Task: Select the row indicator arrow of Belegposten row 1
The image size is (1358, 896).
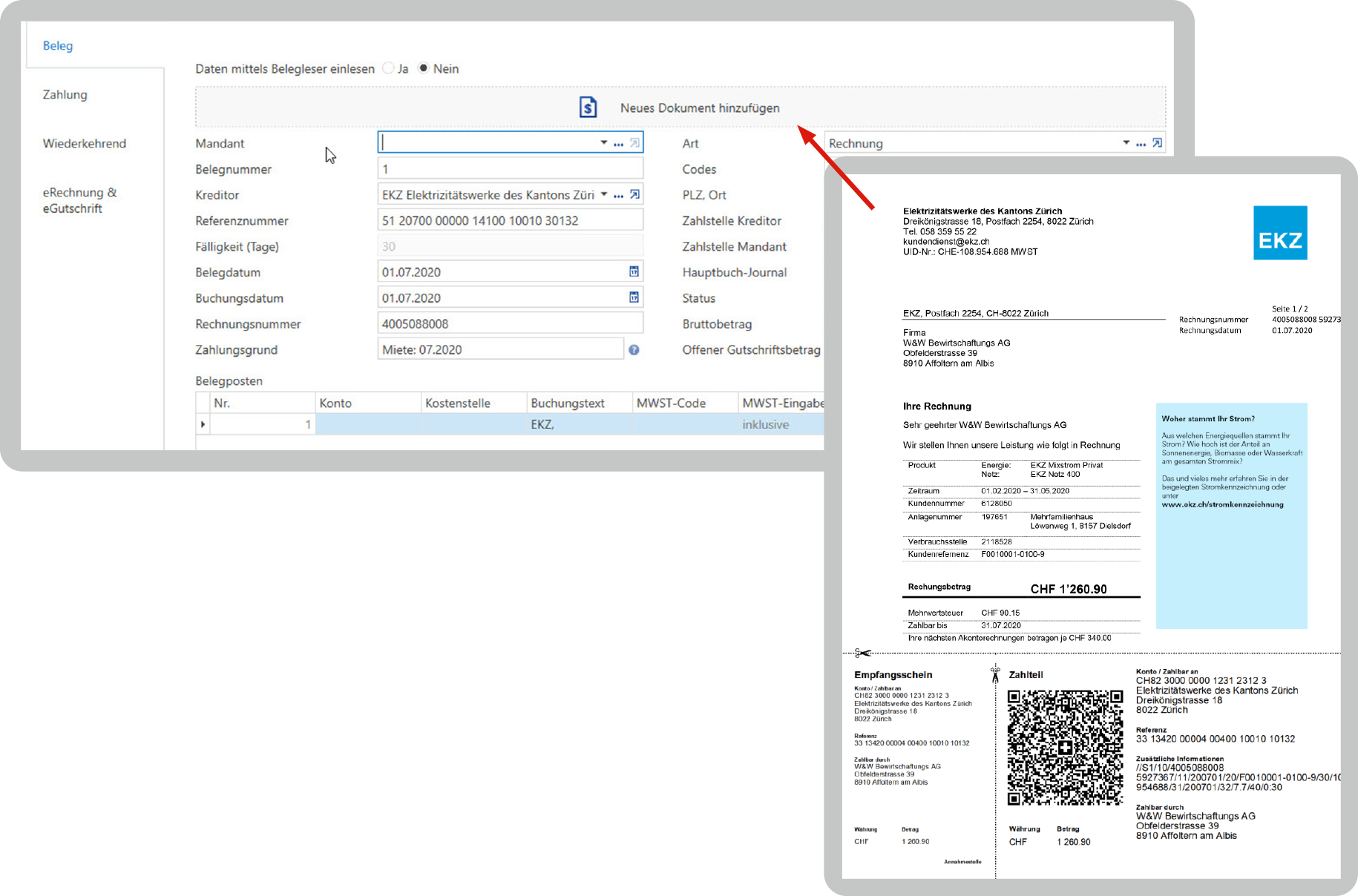Action: click(x=203, y=424)
